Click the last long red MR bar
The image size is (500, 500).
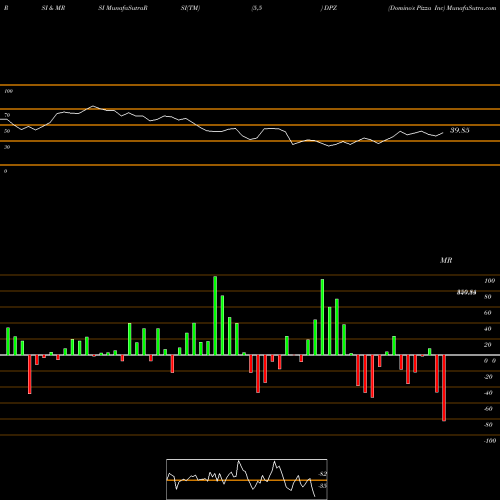click(x=444, y=388)
